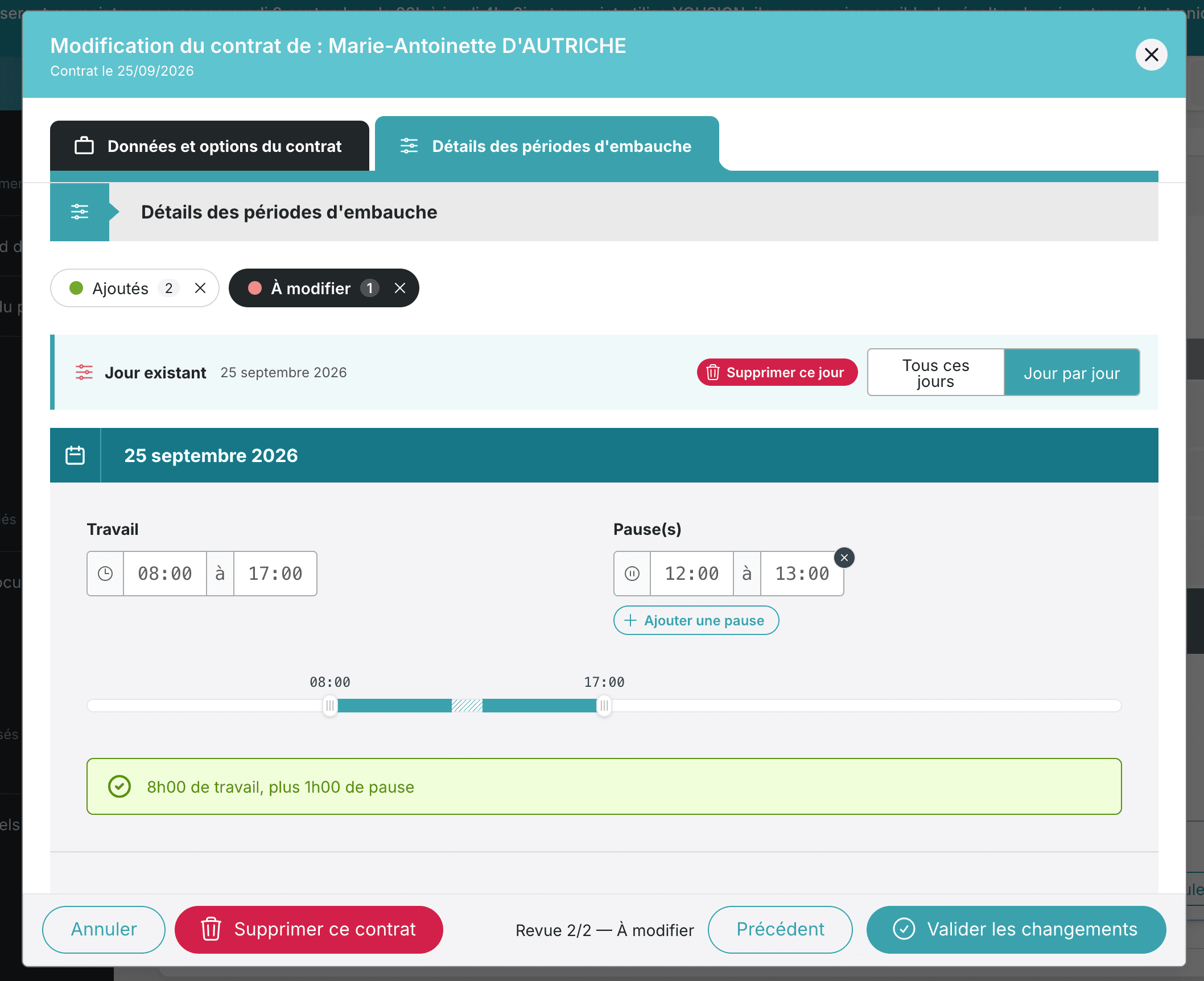Click the briefcase icon in the contract tab
The height and width of the screenshot is (981, 1204).
coord(84,146)
